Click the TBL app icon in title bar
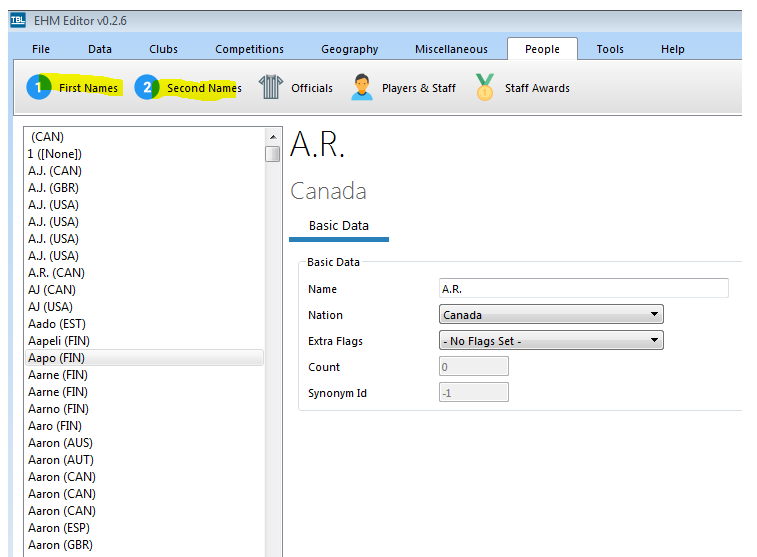This screenshot has height=557, width=757. click(18, 21)
